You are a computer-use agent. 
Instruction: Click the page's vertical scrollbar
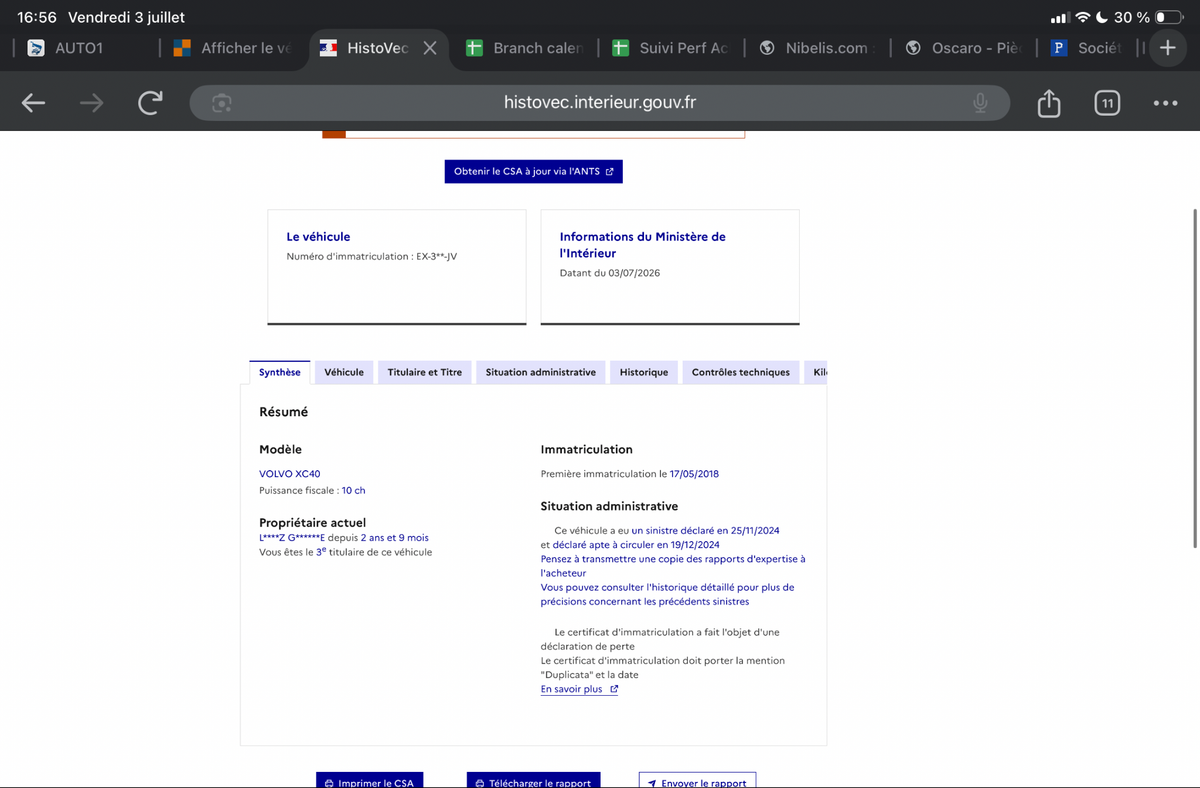point(1195,378)
